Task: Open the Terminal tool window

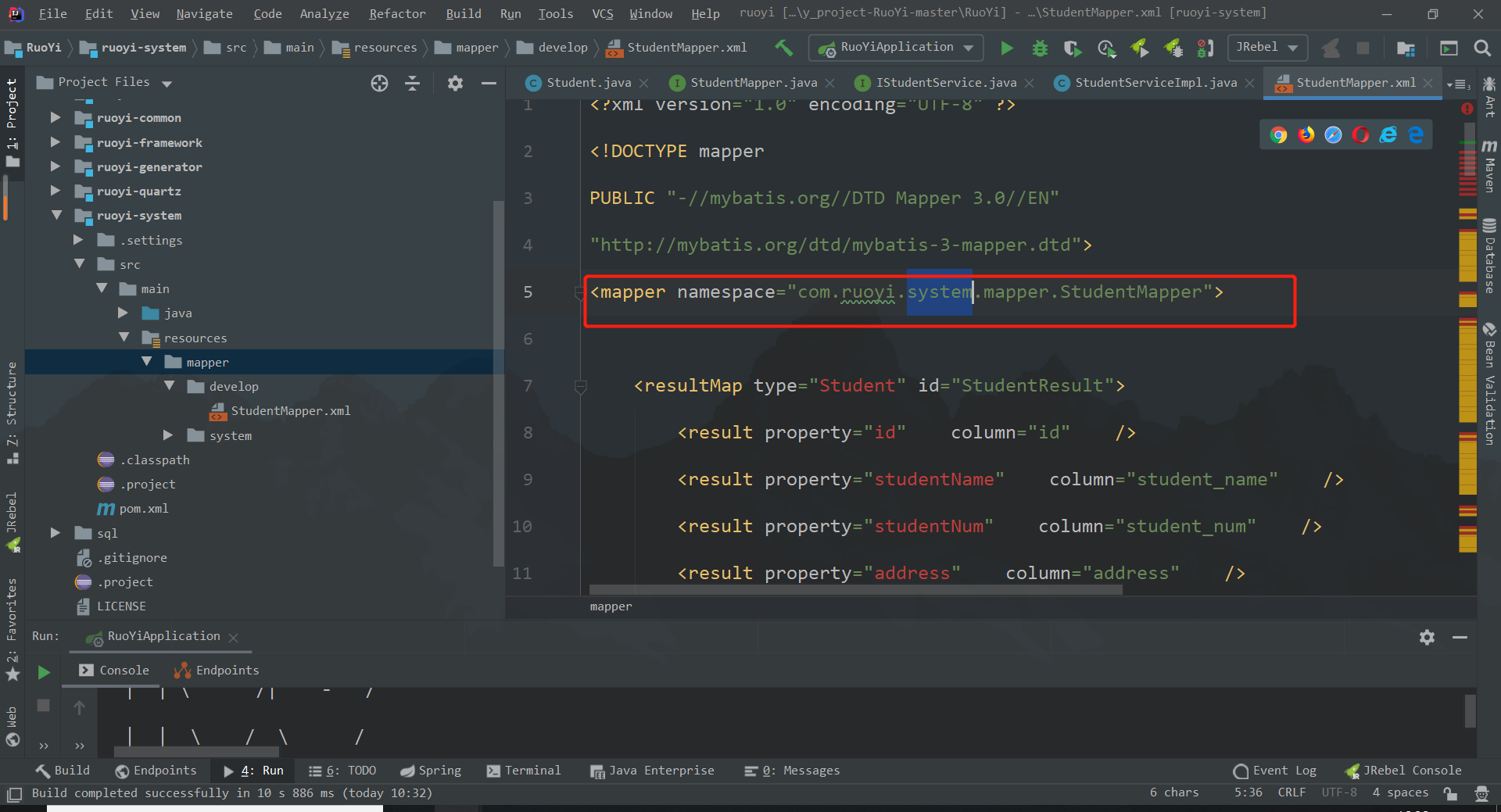Action: (524, 771)
